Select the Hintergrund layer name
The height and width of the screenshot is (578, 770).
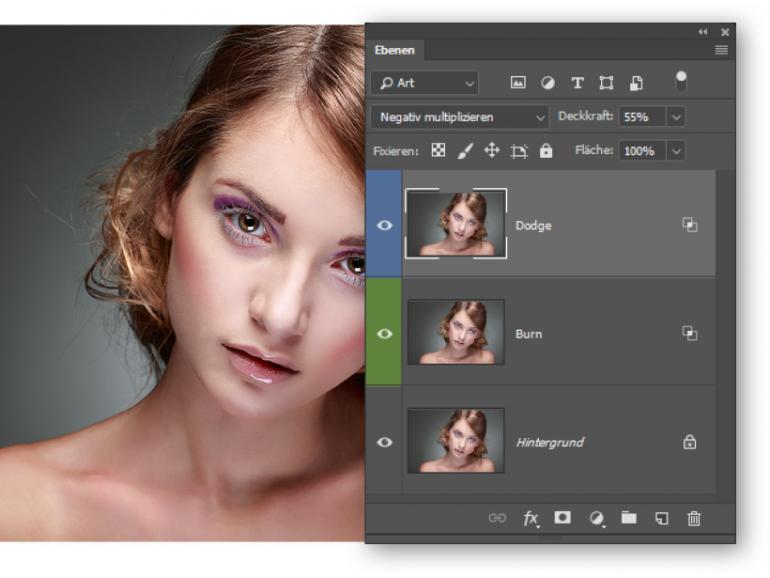[550, 442]
